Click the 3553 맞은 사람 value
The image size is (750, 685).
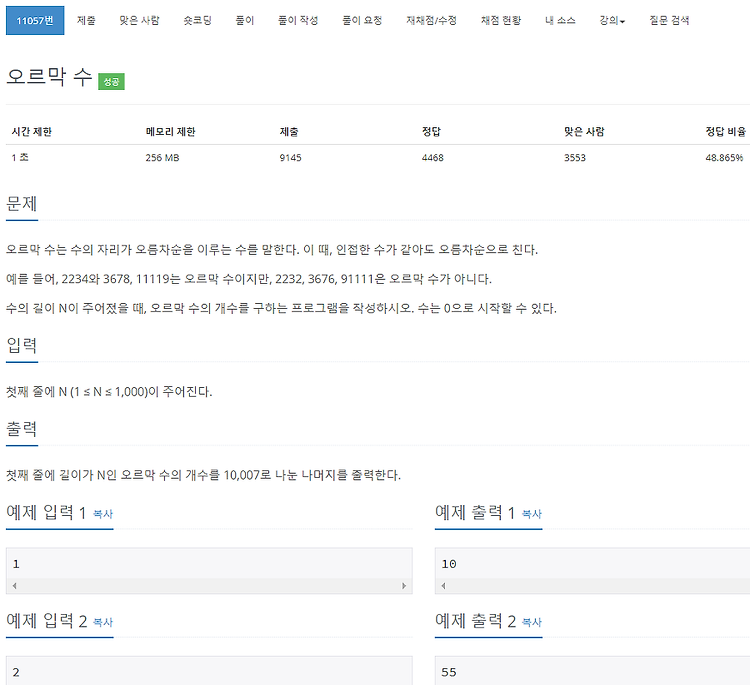pyautogui.click(x=574, y=158)
